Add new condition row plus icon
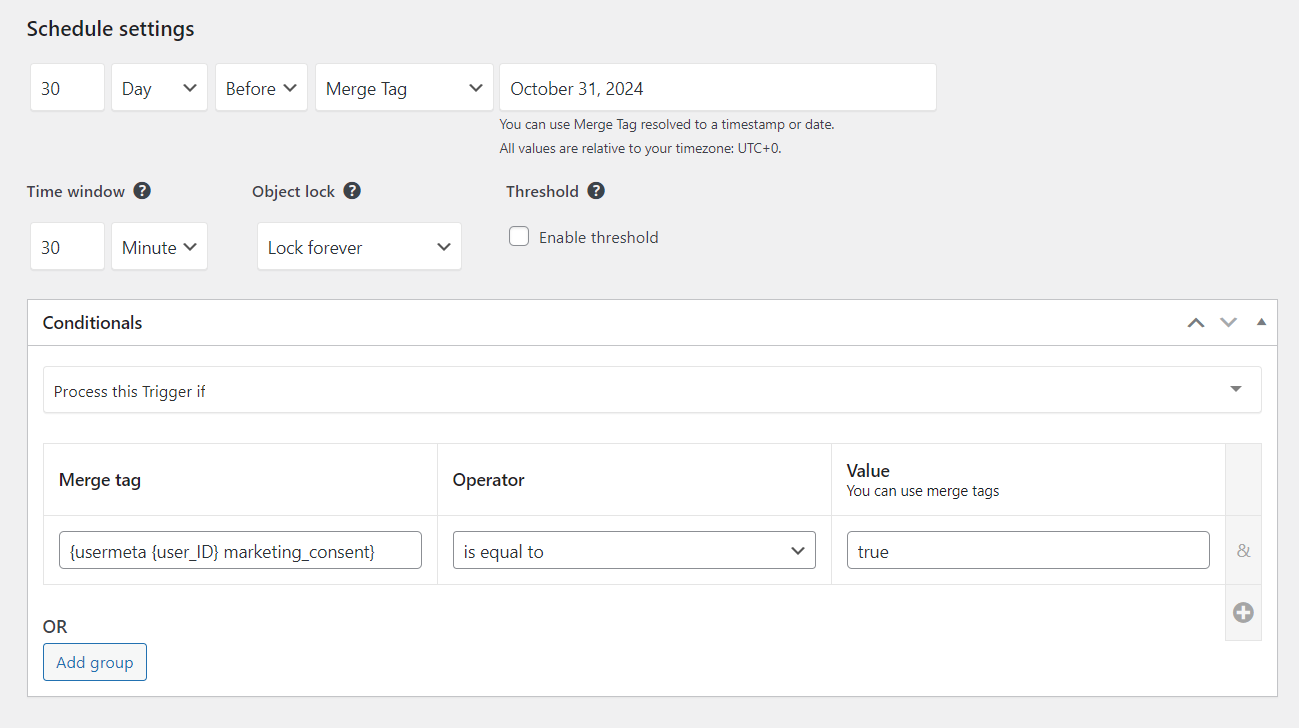Screen dimensions: 1299x728 pos(1243,613)
